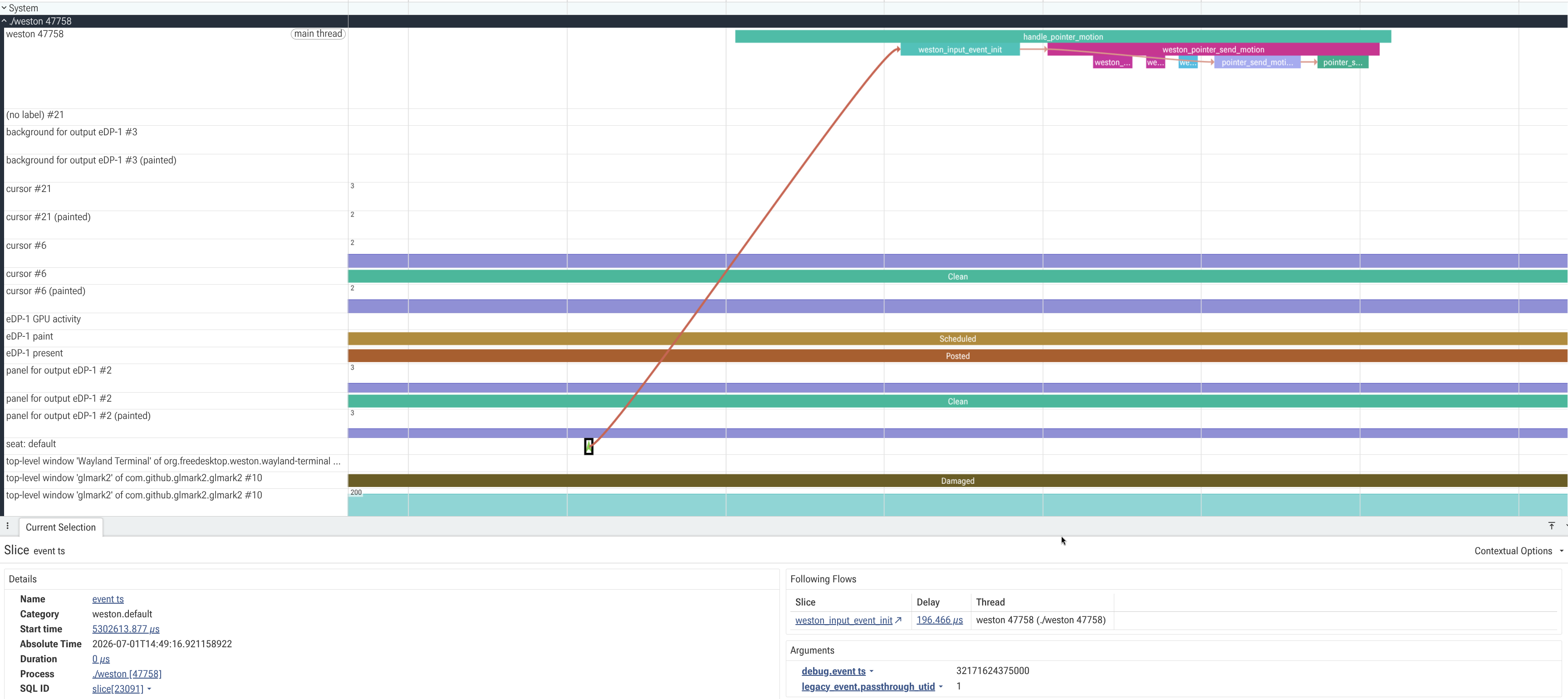Select the handle_pointer_motion slice

(x=1063, y=36)
